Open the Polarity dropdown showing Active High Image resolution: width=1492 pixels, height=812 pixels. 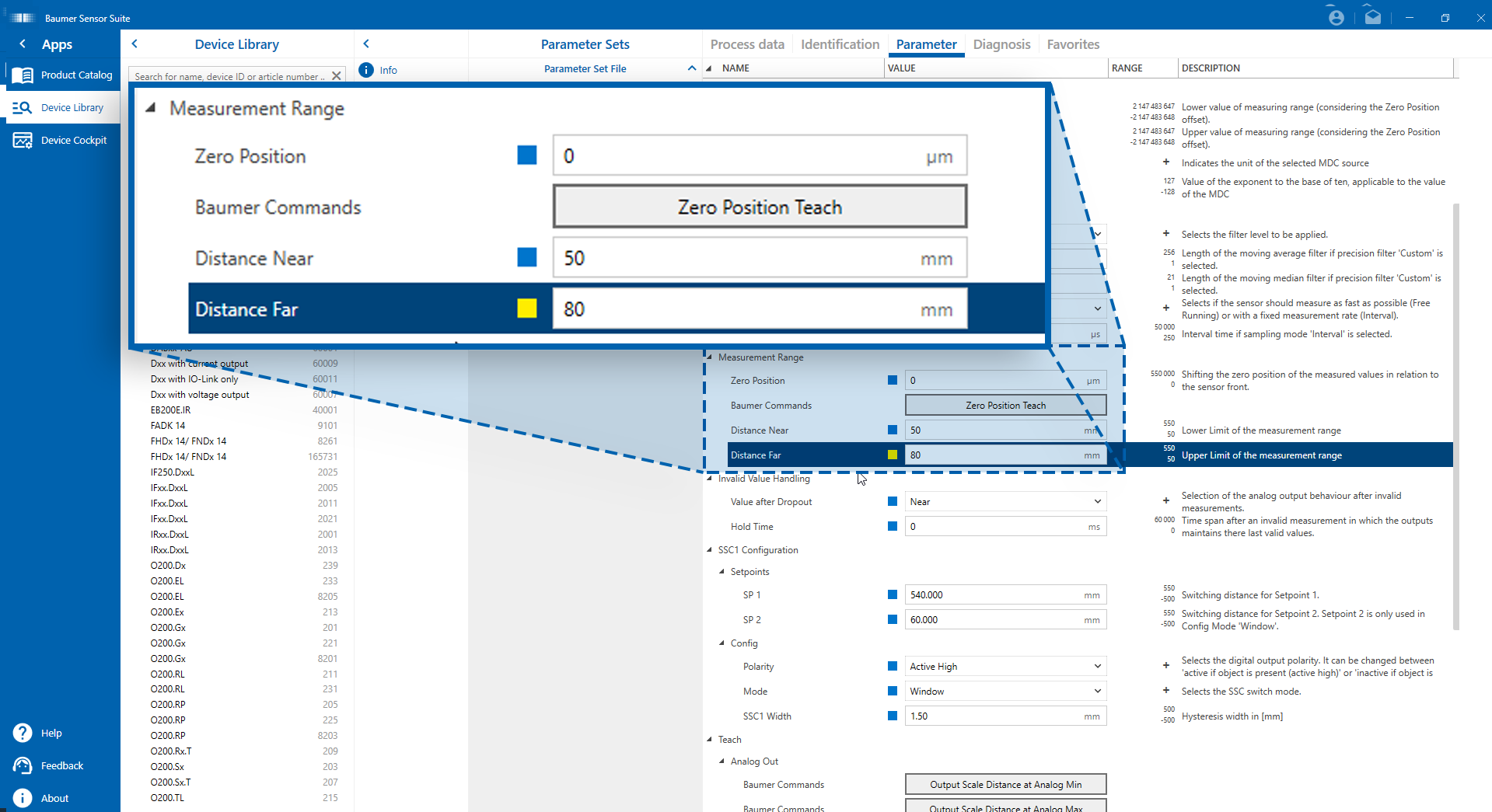coord(1005,667)
